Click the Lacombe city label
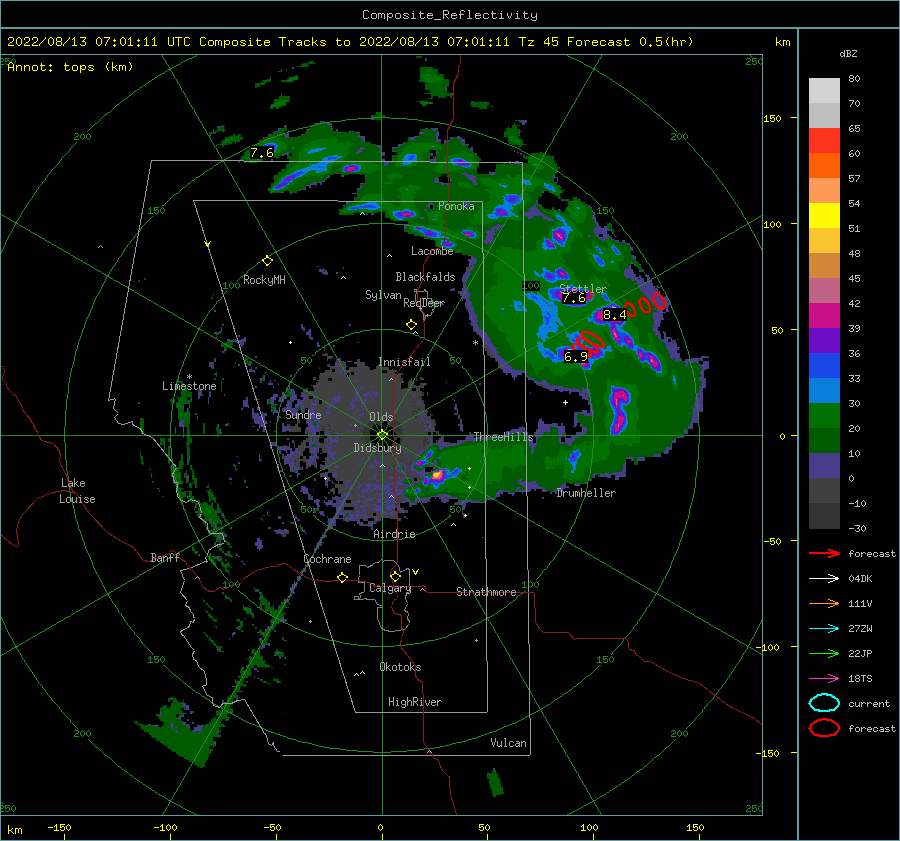 pyautogui.click(x=432, y=251)
